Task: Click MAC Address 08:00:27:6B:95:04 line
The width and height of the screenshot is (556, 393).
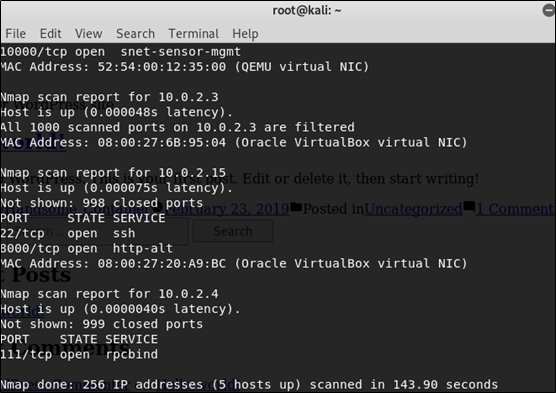Action: pyautogui.click(x=234, y=143)
